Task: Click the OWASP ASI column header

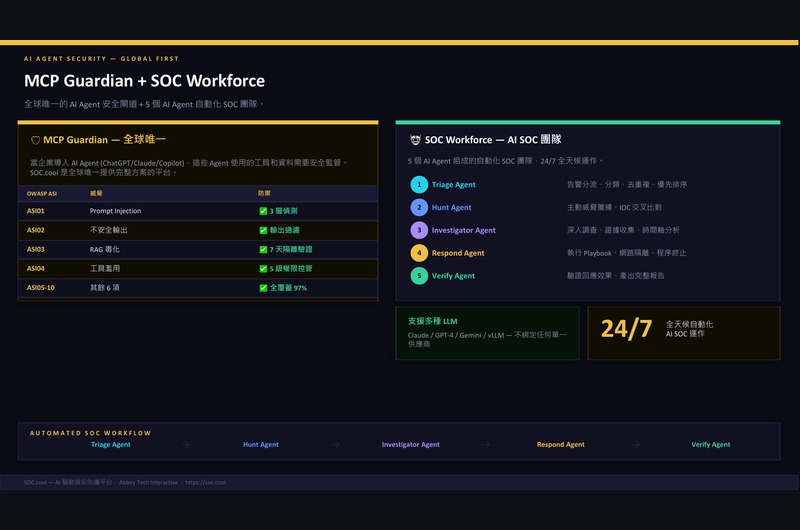Action: (x=42, y=193)
